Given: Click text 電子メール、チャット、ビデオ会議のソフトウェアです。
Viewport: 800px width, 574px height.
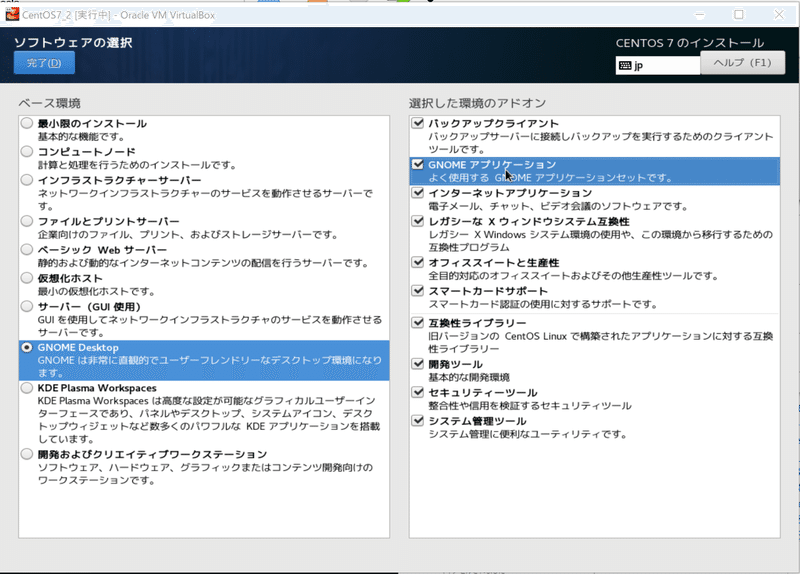Looking at the screenshot, I should pos(558,207).
